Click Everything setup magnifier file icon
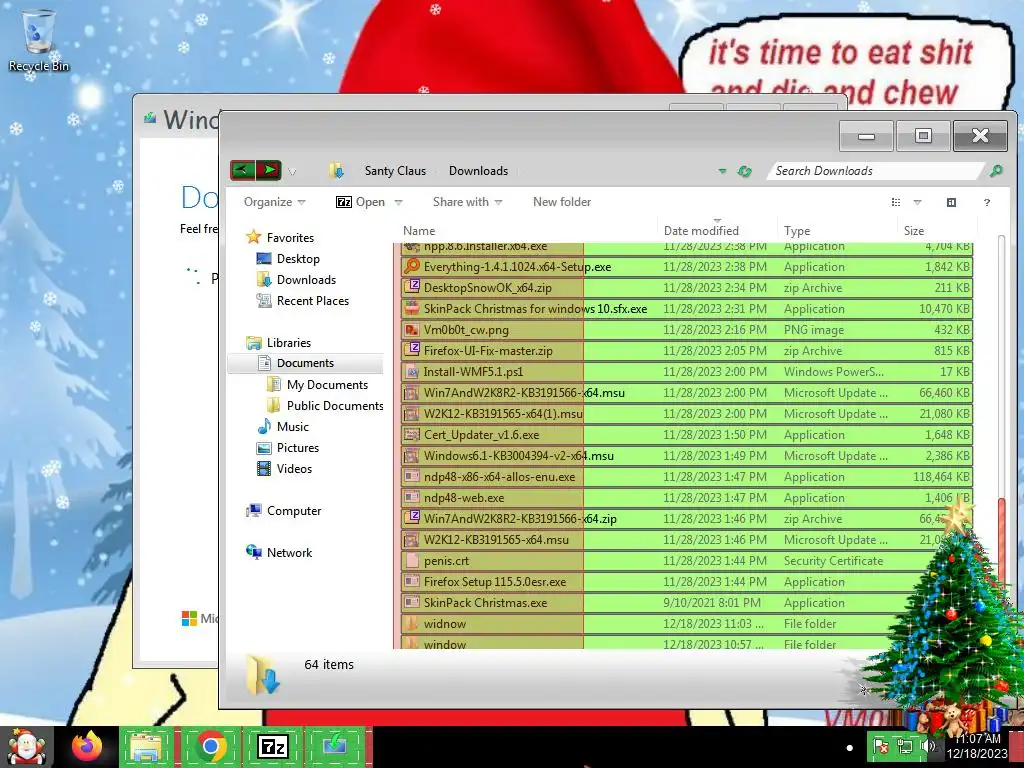1024x768 pixels. [x=411, y=266]
